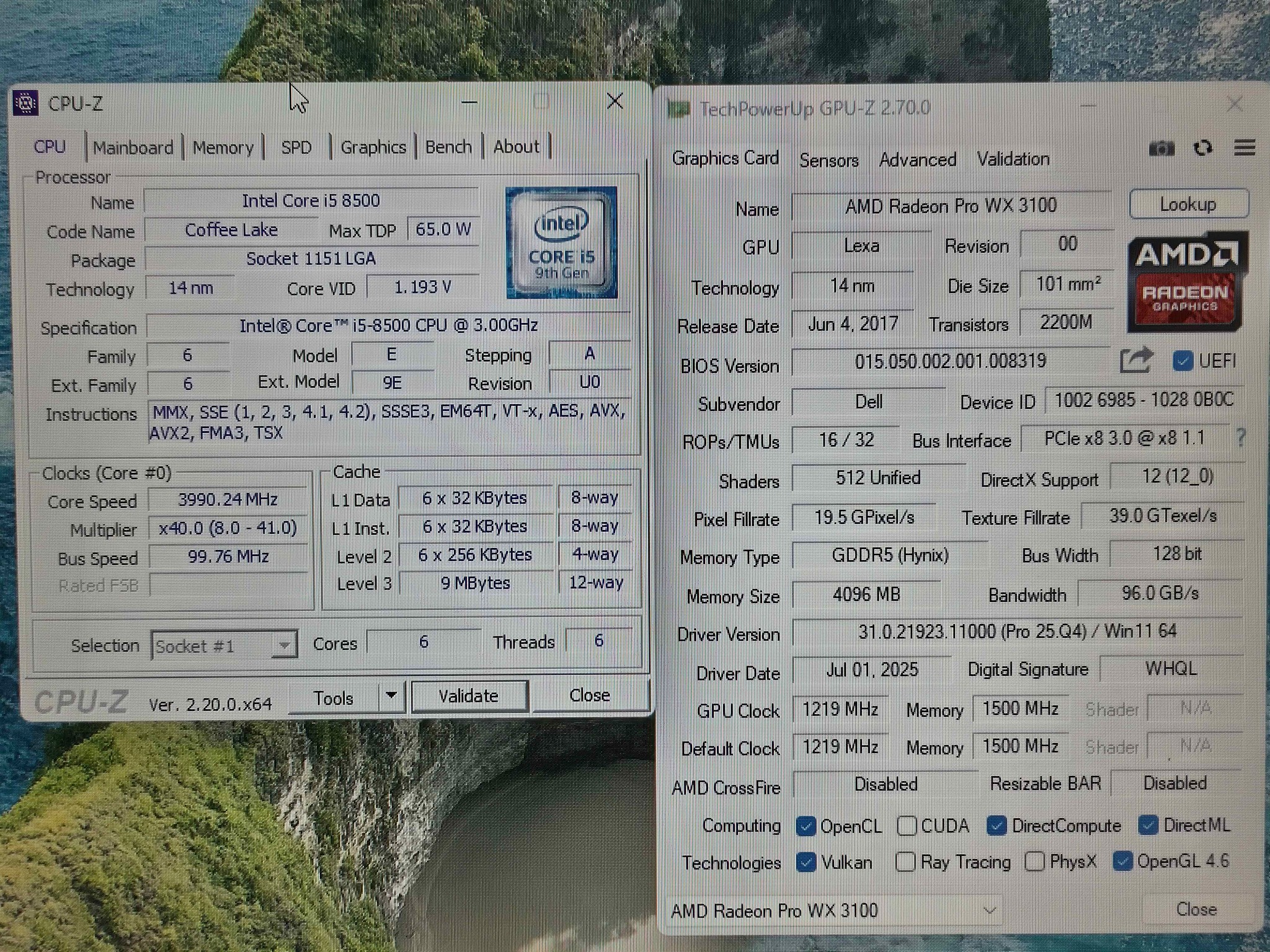Click the Shaders value 512 Unified
Screen dimensions: 1270x952
click(878, 478)
